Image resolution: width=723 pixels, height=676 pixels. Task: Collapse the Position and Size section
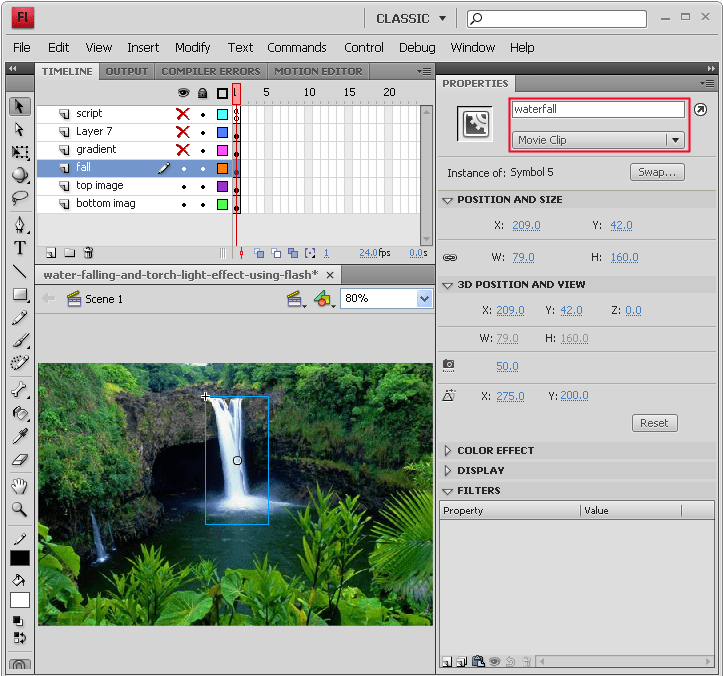447,200
